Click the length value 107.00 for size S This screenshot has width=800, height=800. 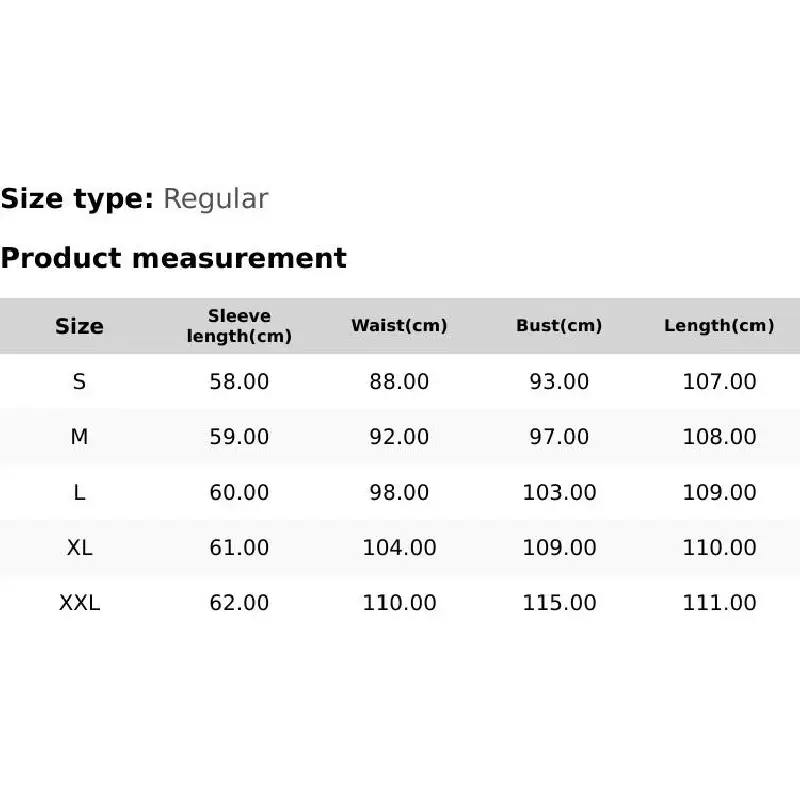point(719,382)
